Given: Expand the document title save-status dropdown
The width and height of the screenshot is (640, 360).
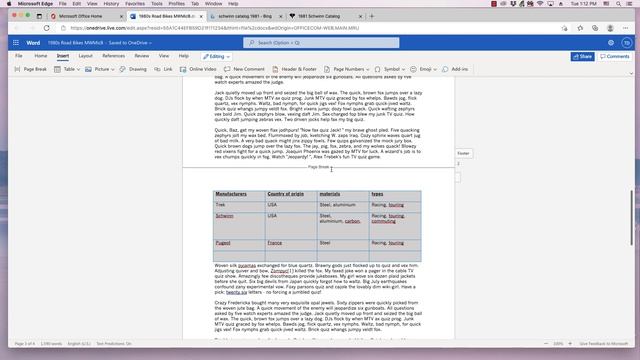Looking at the screenshot, I should coord(150,43).
